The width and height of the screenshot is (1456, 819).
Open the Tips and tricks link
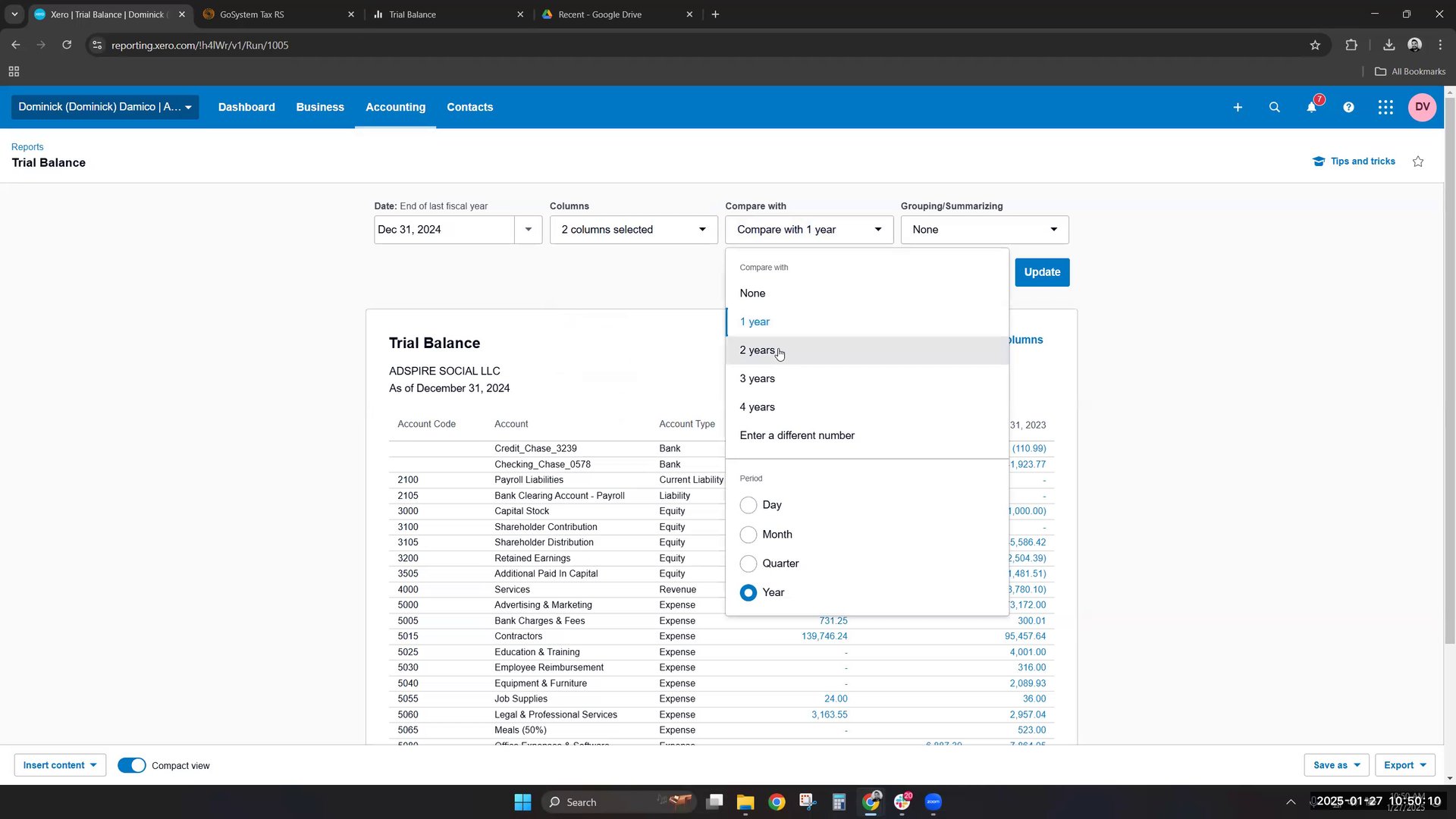tap(1362, 162)
